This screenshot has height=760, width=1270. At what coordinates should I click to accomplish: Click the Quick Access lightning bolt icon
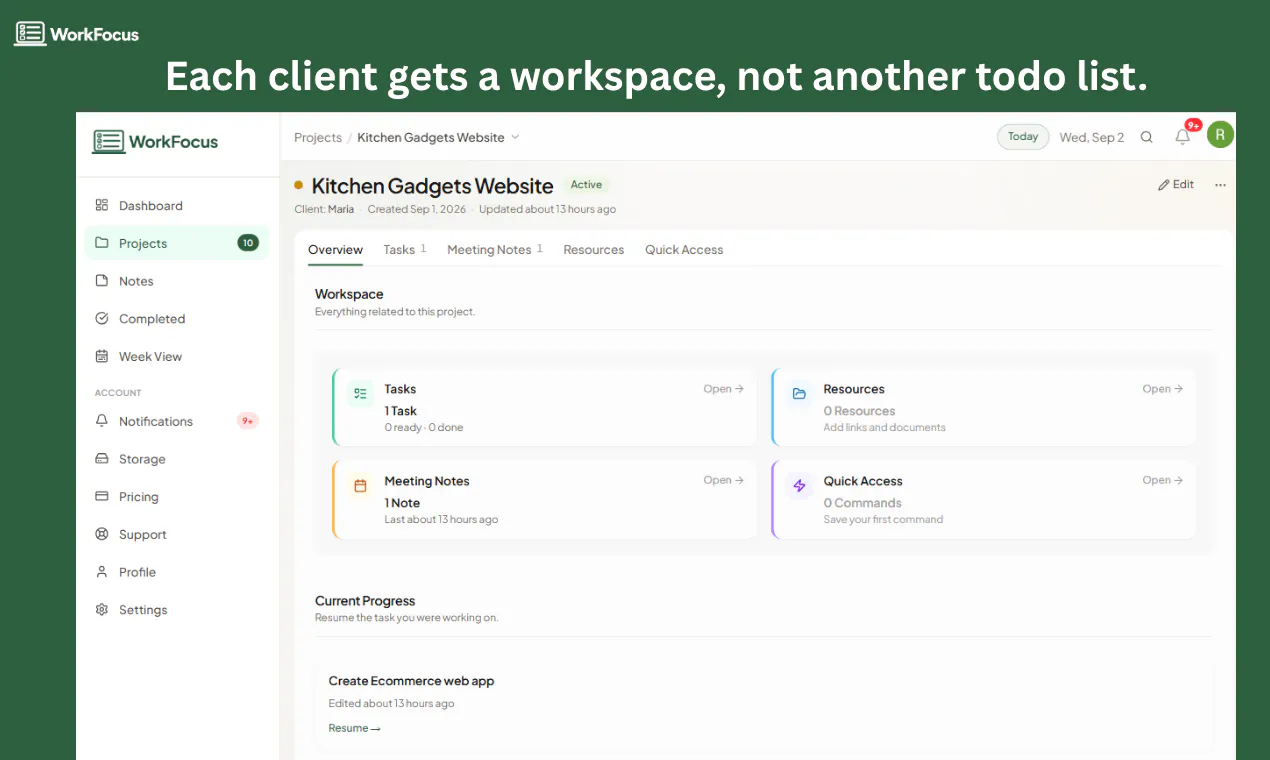[x=799, y=486]
